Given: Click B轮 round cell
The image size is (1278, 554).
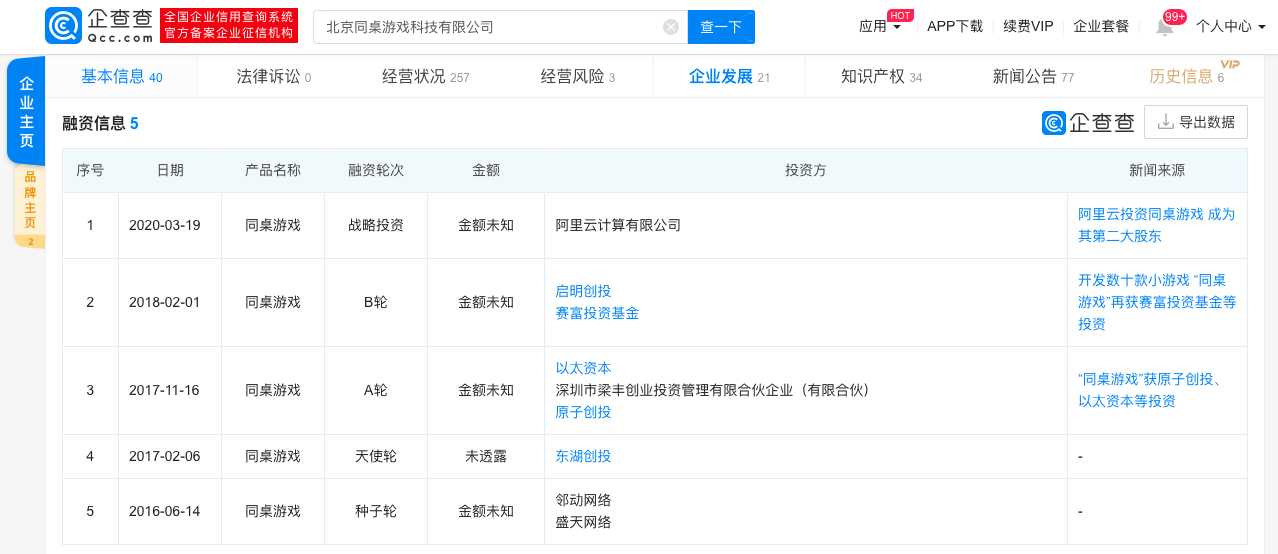Looking at the screenshot, I should tap(376, 302).
